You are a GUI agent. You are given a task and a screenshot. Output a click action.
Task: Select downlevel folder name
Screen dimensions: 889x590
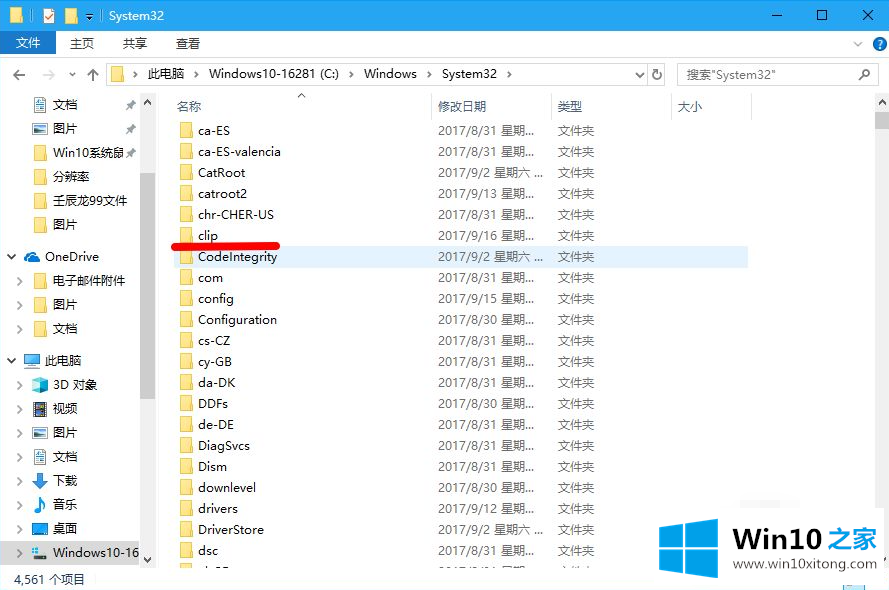point(227,487)
